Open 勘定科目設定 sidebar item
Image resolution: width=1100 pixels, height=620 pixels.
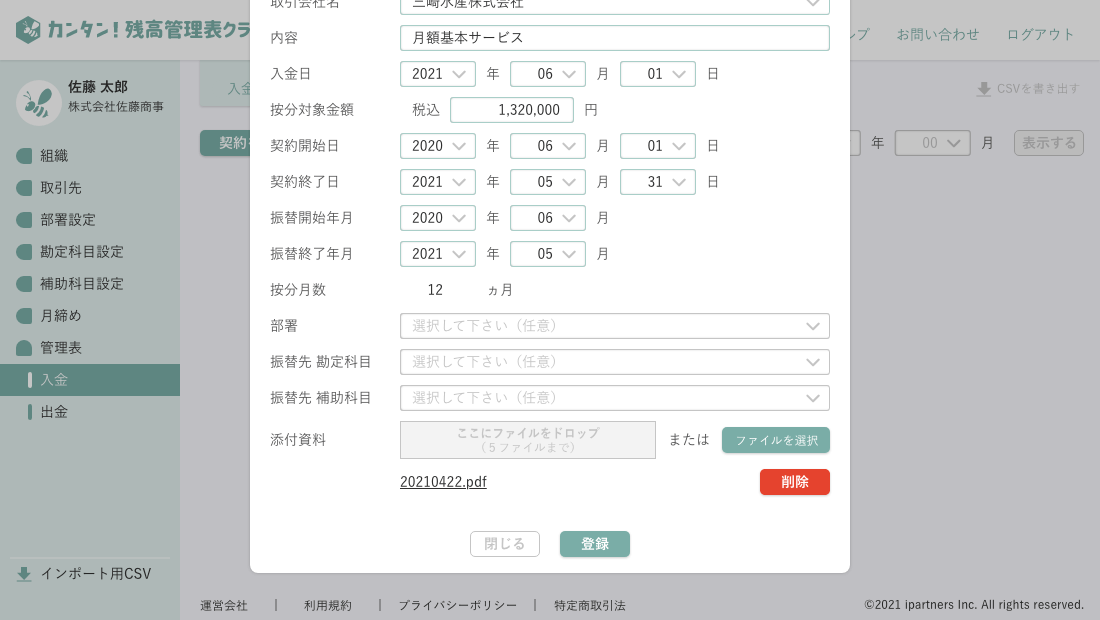[x=81, y=252]
